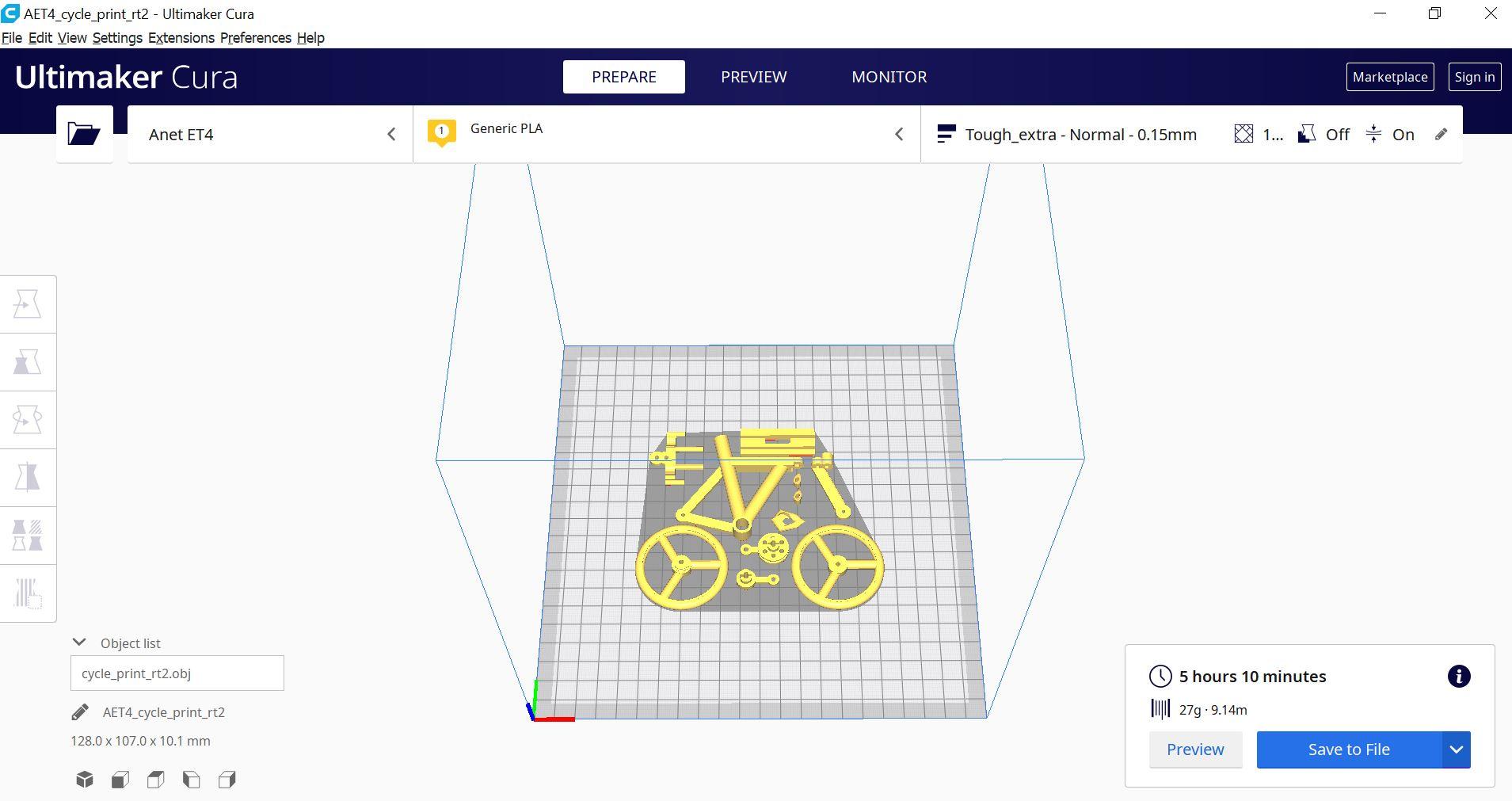The width and height of the screenshot is (1512, 801).
Task: Switch to 3D perspective view cube icon
Action: point(85,780)
